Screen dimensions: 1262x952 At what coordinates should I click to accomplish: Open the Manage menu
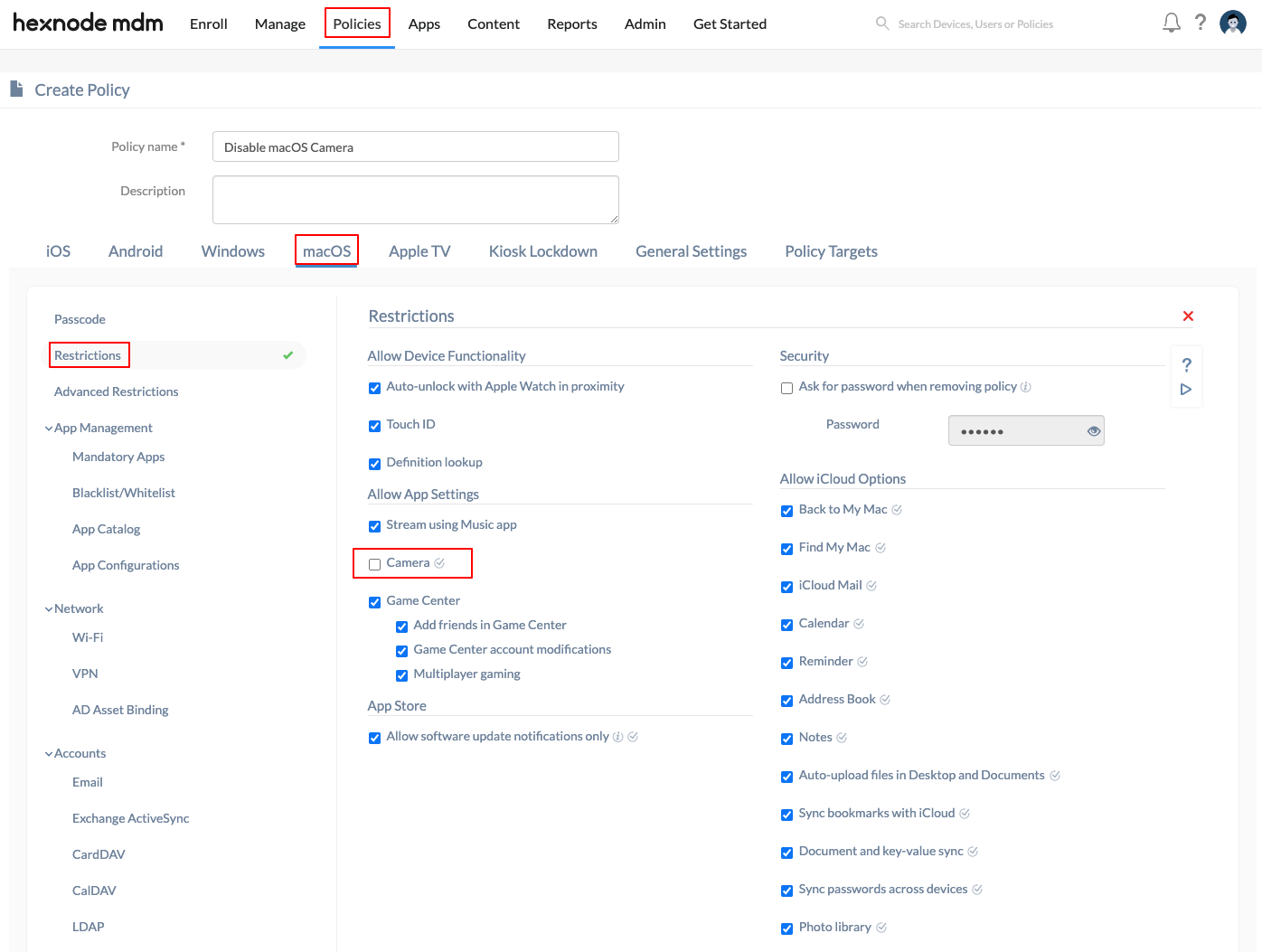280,24
